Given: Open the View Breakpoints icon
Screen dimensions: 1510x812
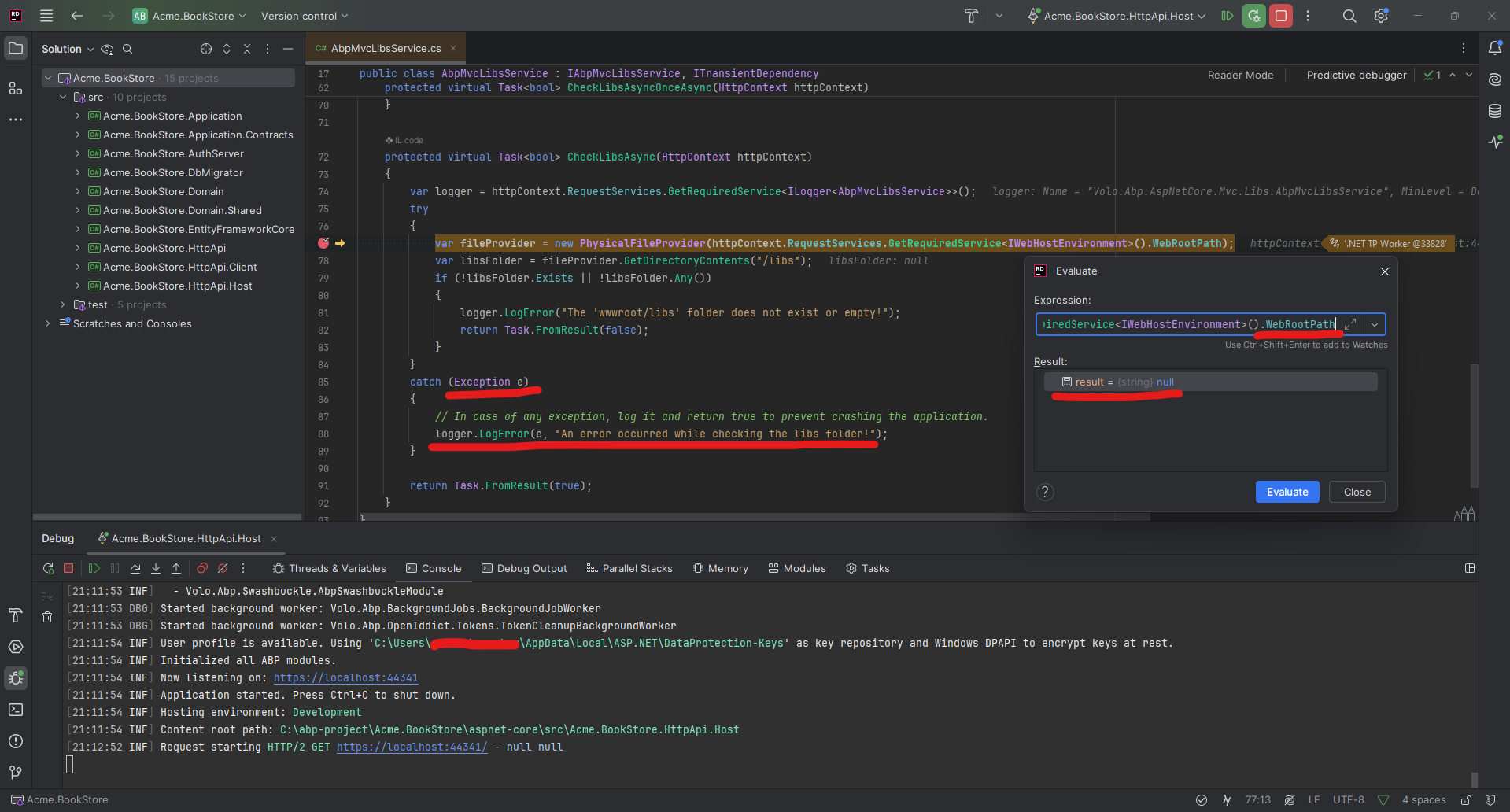Looking at the screenshot, I should 202,568.
